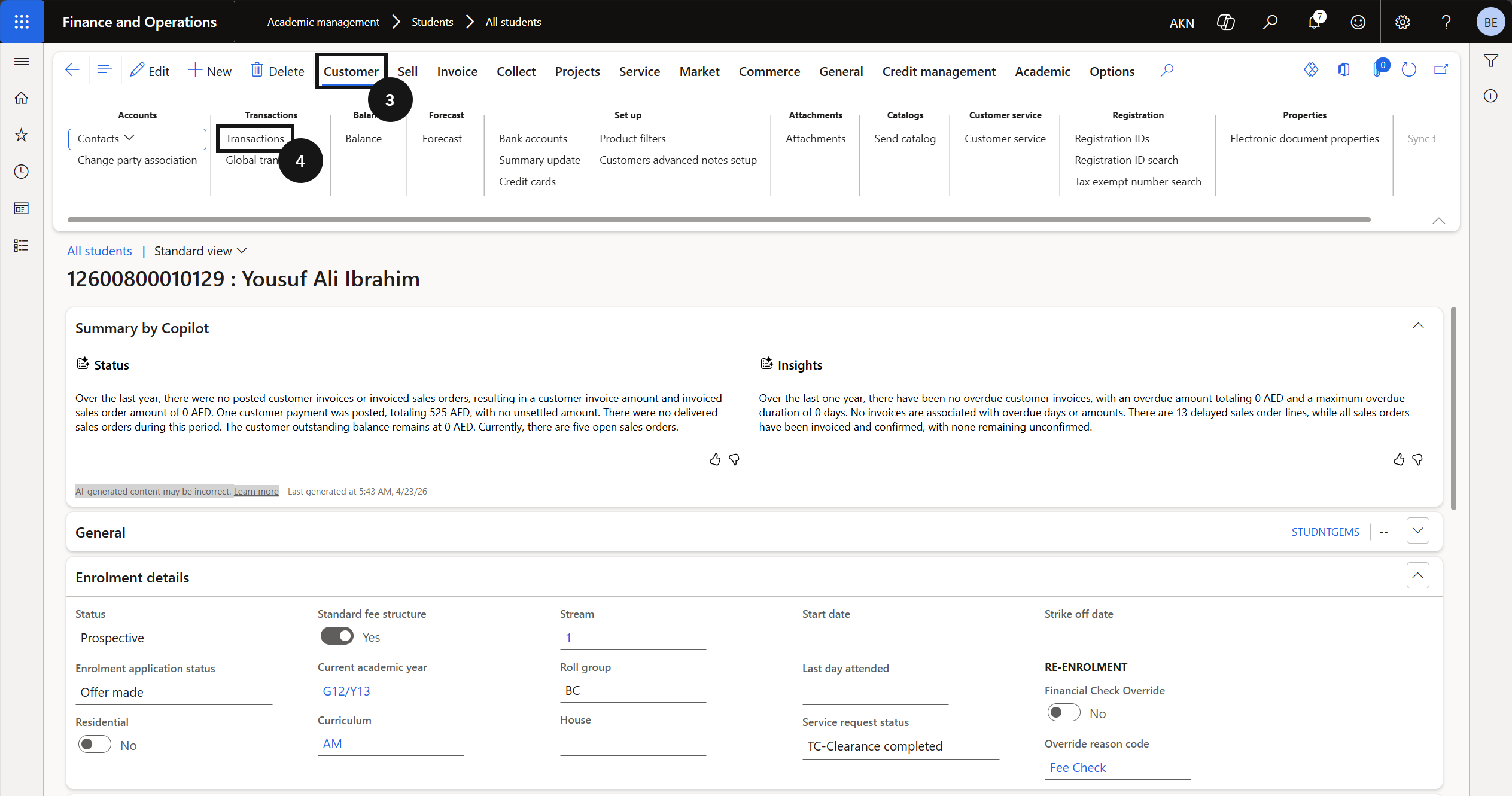
Task: Open Modules list icon in sidebar
Action: pos(22,246)
